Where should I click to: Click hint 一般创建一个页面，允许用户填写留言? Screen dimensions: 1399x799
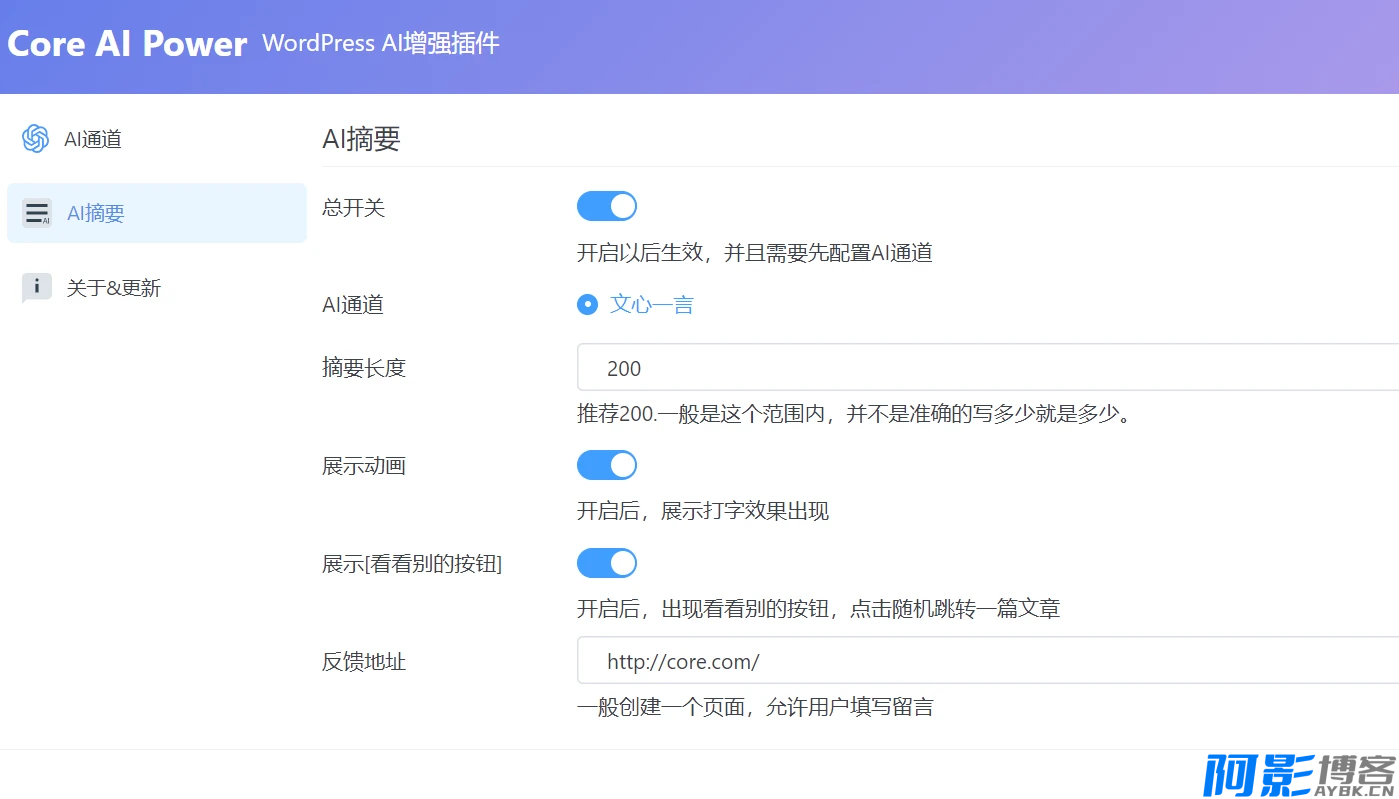(x=755, y=707)
